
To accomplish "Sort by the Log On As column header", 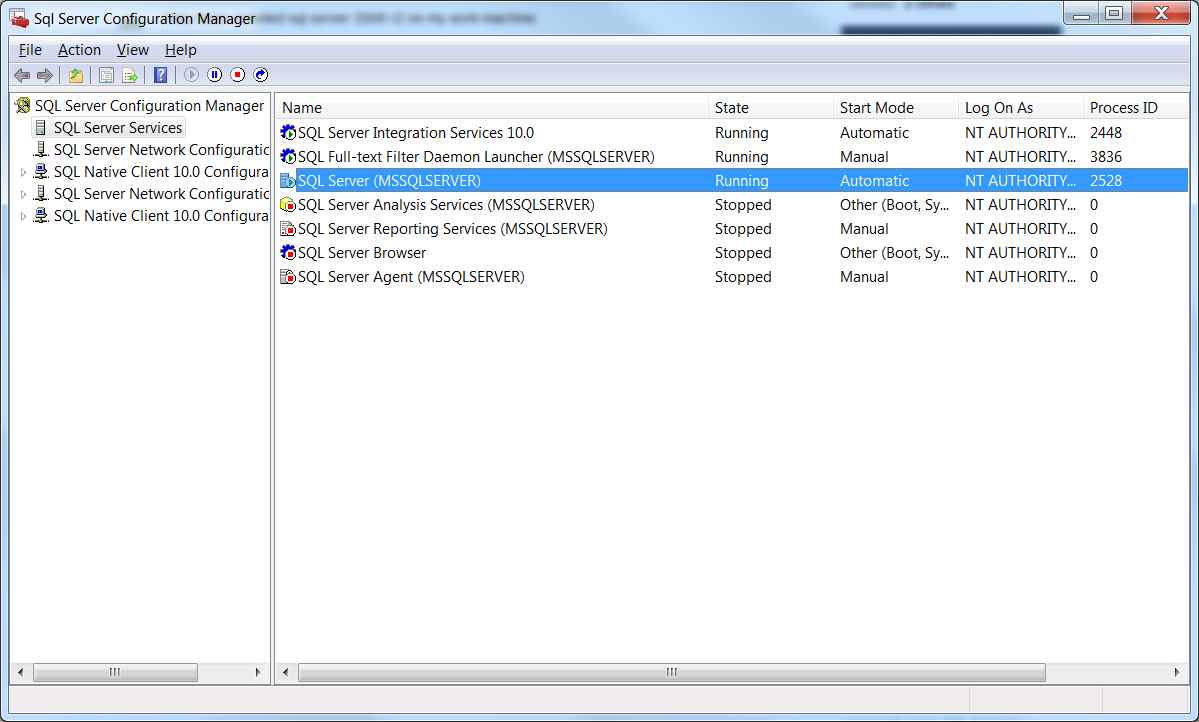I will click(x=1021, y=108).
